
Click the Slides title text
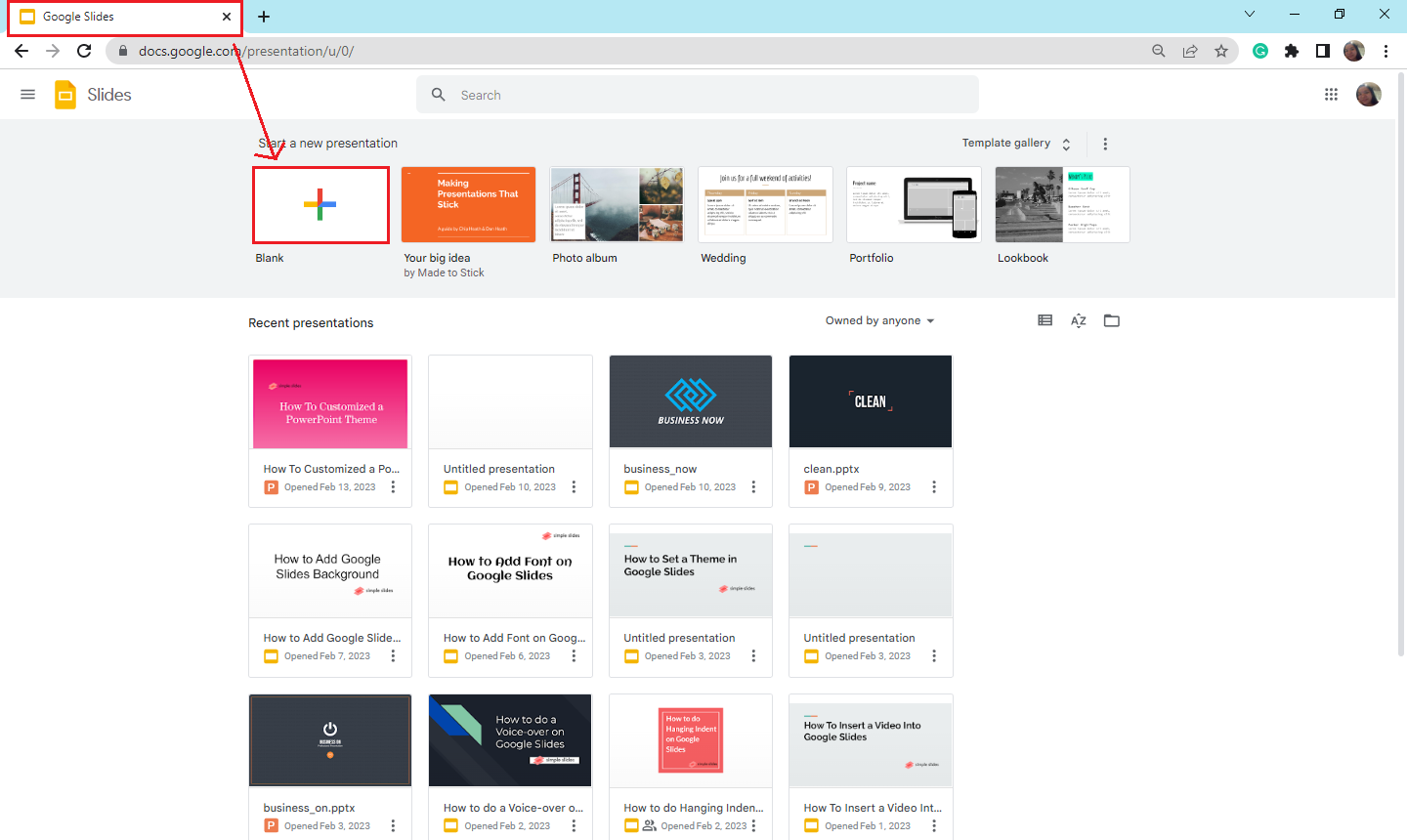(x=109, y=95)
